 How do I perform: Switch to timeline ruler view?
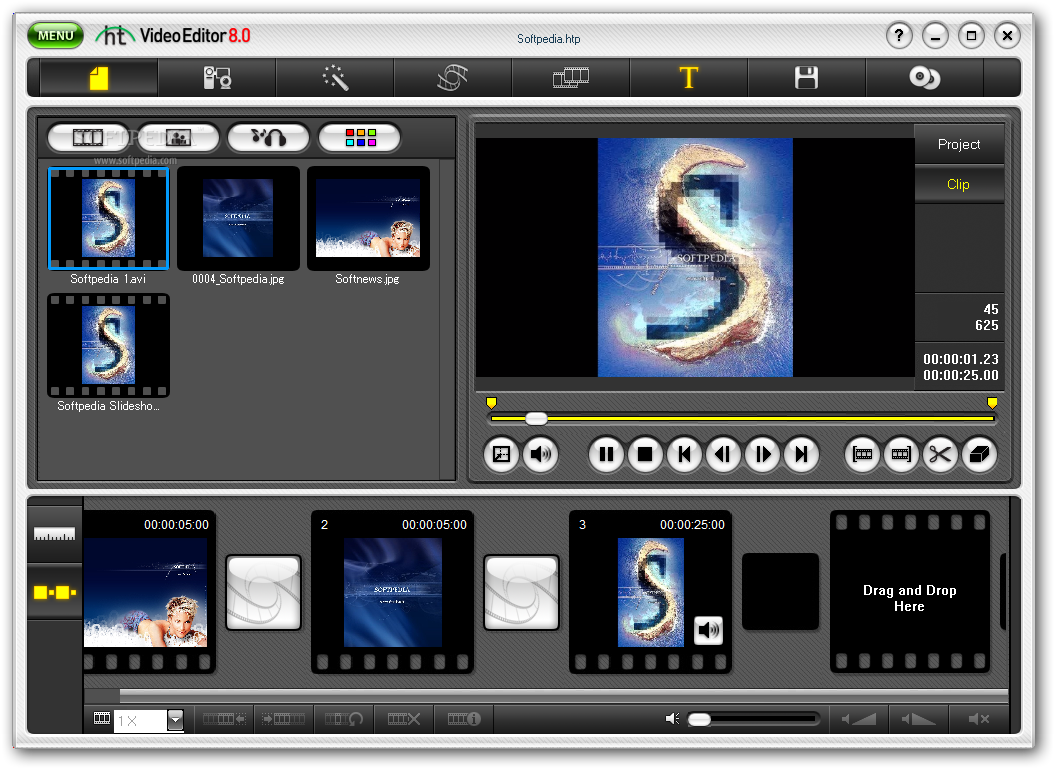54,535
